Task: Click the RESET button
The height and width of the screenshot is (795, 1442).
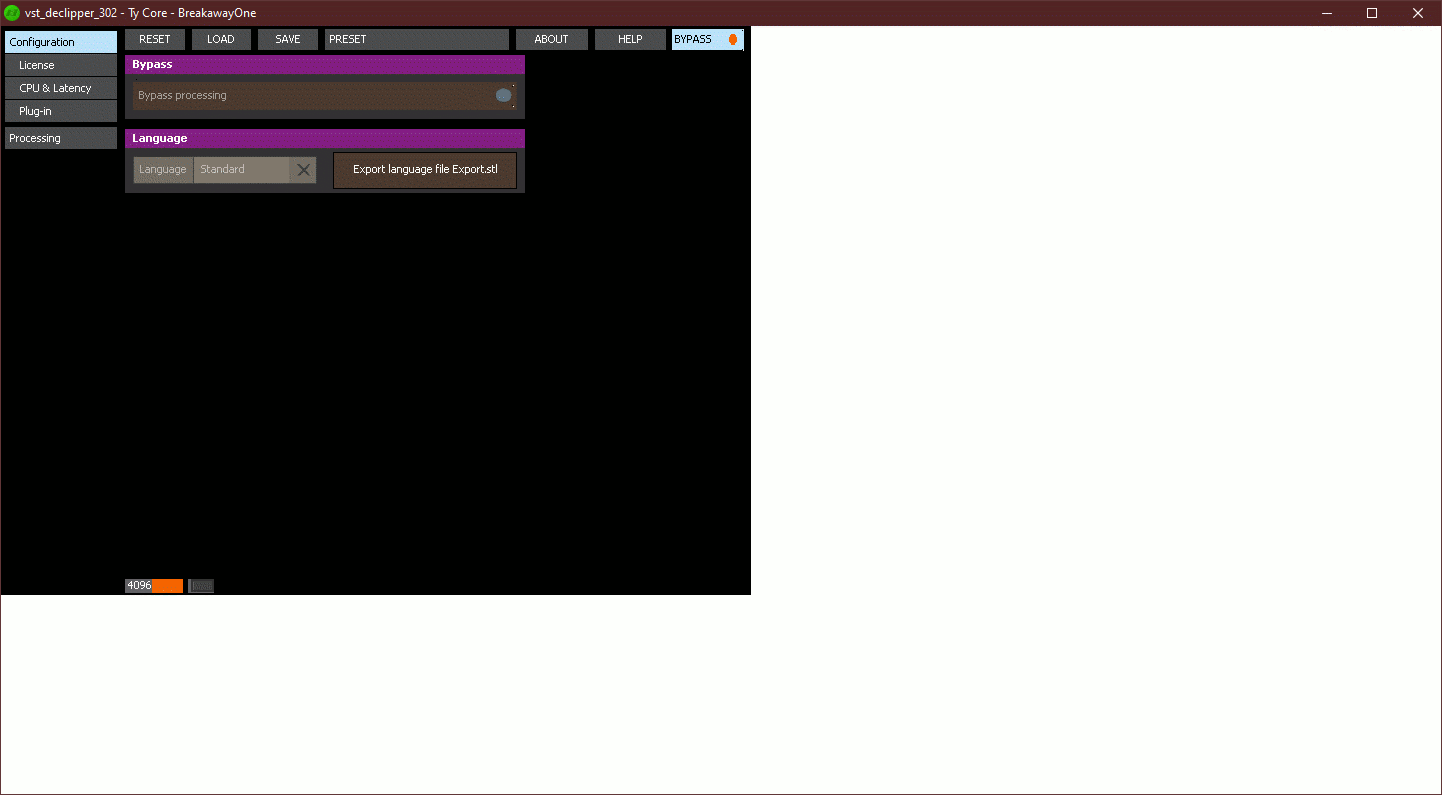Action: 155,39
